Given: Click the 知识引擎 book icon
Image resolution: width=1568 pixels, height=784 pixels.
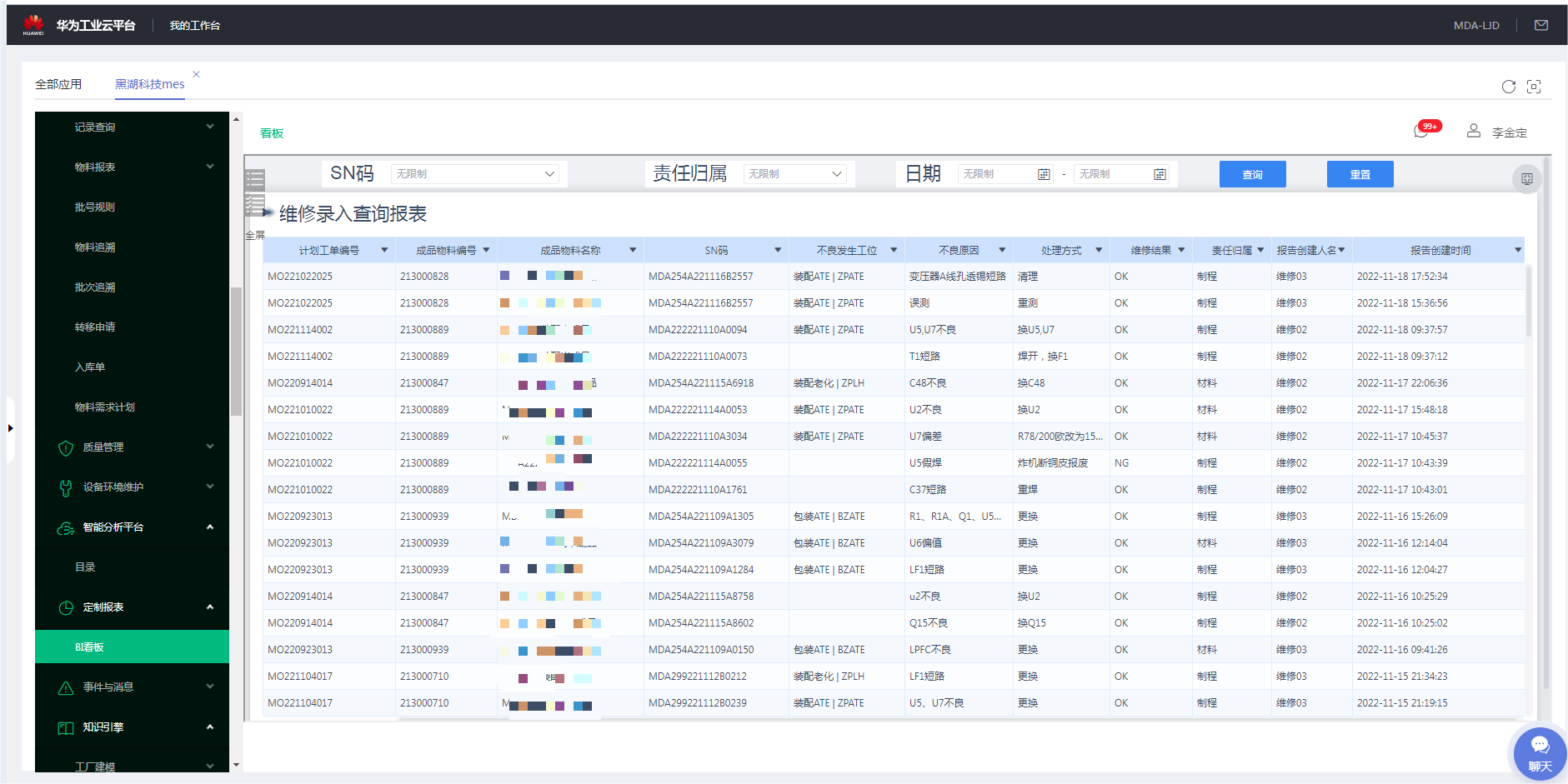Looking at the screenshot, I should pyautogui.click(x=66, y=728).
